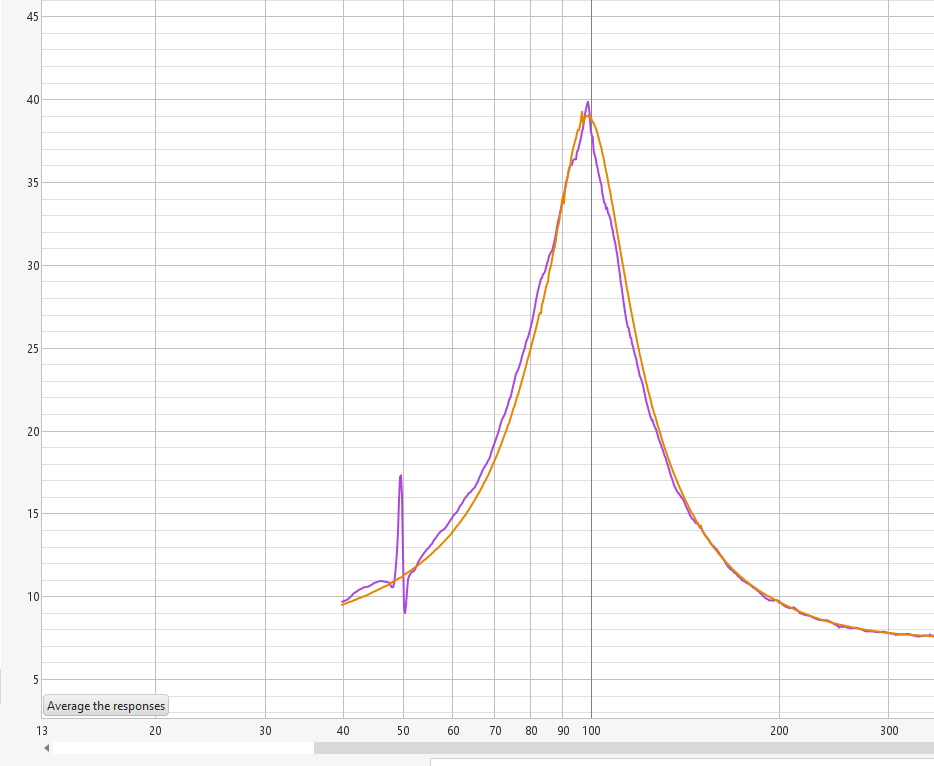The height and width of the screenshot is (766, 934).
Task: Click the 300 label on frequency axis
Action: click(x=889, y=731)
